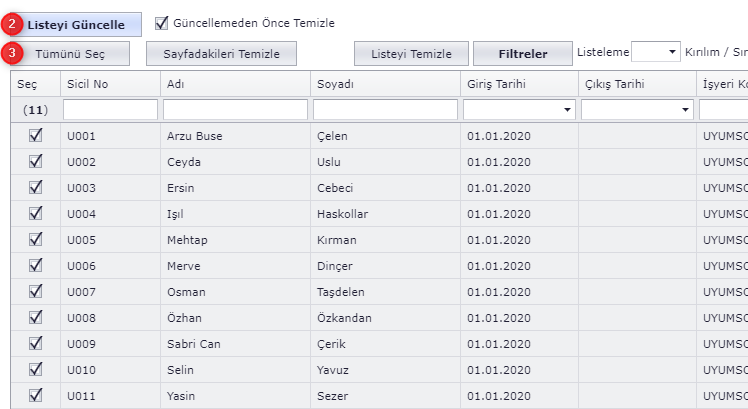Viewport: 748px width, 409px height.
Task: Click the Listeyi Güncelle button
Action: (x=75, y=23)
